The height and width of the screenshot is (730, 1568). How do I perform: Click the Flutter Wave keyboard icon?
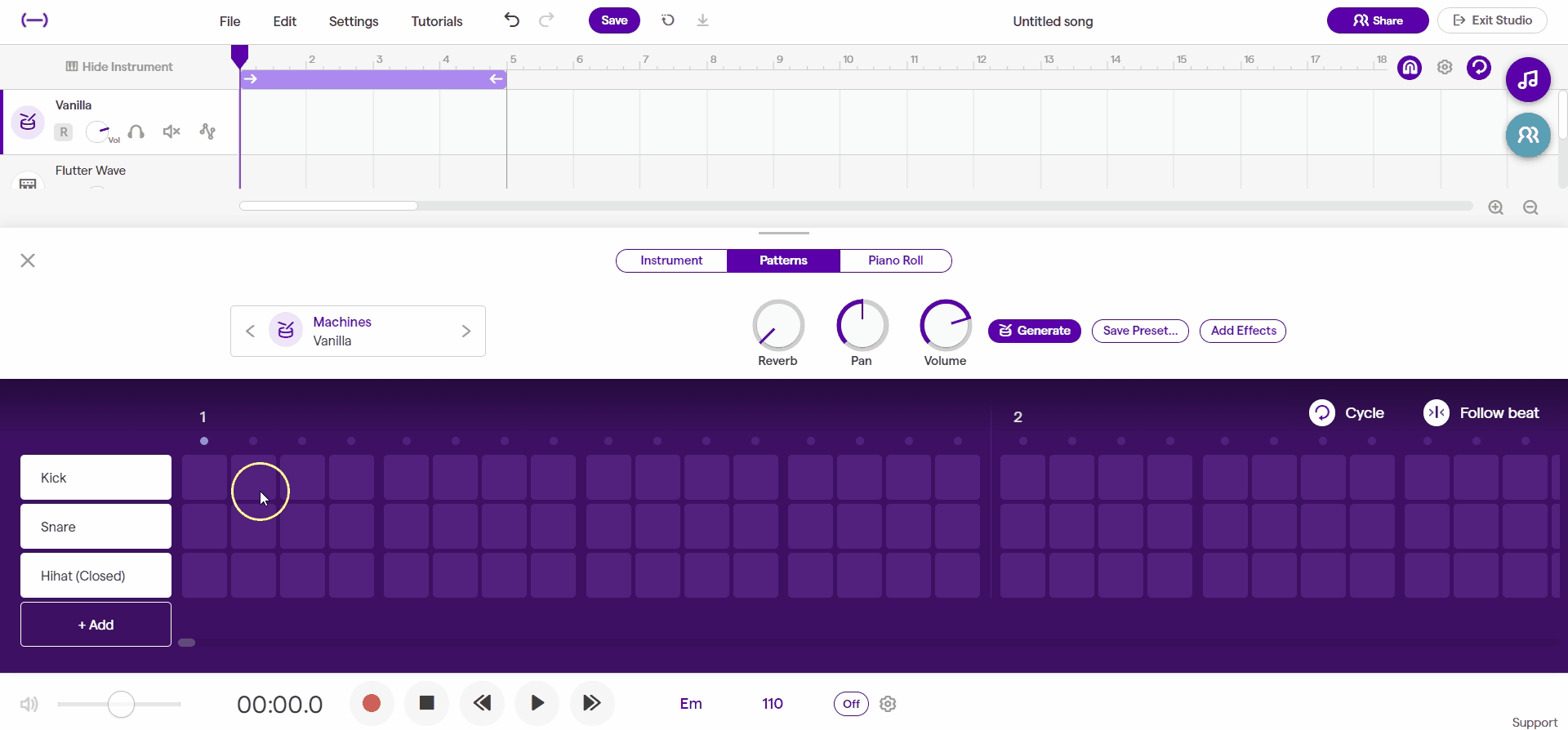click(28, 182)
